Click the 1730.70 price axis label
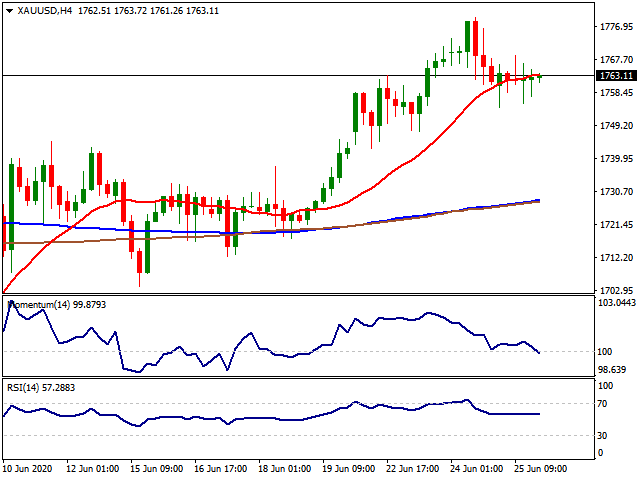This screenshot has width=640, height=480. coord(616,192)
